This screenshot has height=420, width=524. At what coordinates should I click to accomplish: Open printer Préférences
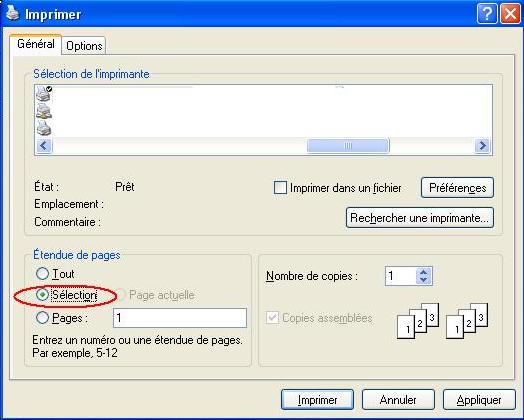457,187
